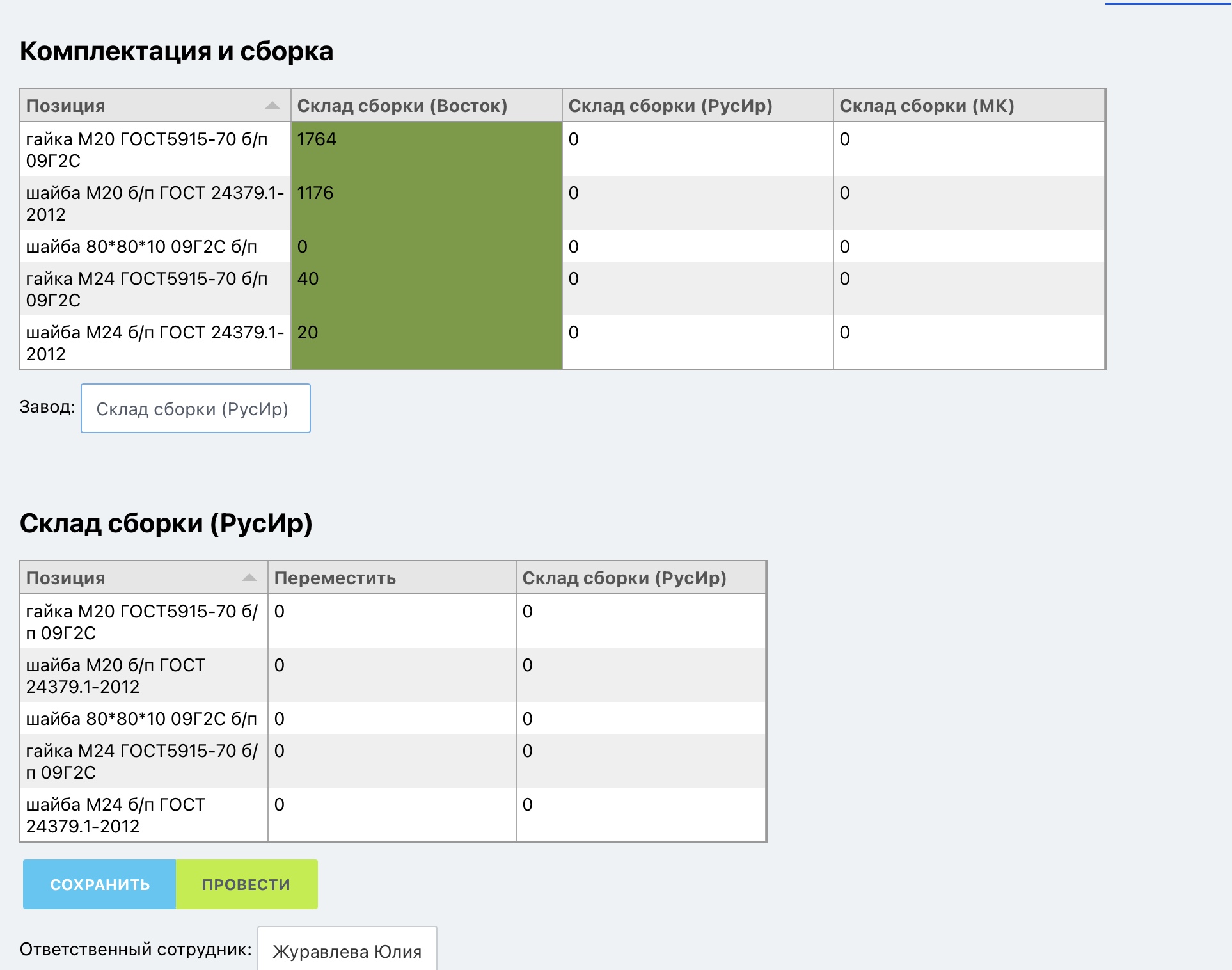This screenshot has height=970, width=1232.
Task: Open the Завод warehouse dropdown
Action: click(195, 409)
